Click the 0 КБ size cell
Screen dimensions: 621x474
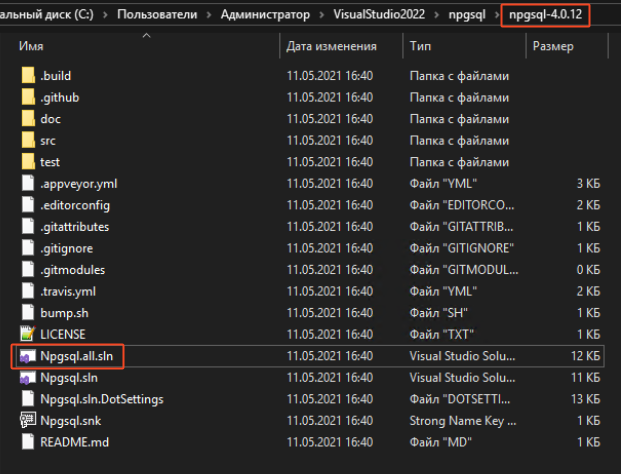point(588,270)
